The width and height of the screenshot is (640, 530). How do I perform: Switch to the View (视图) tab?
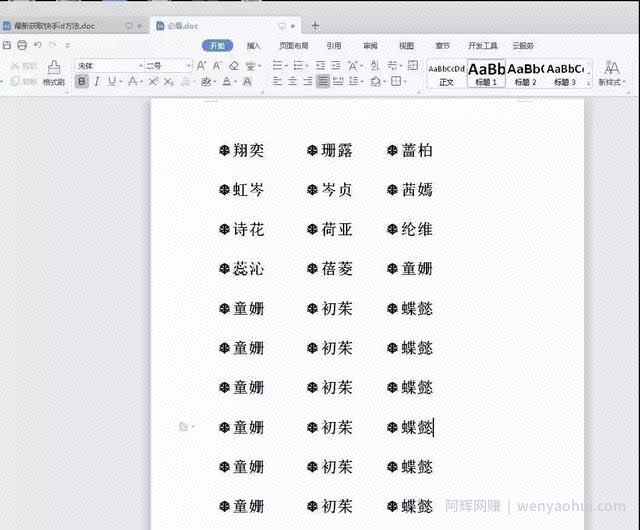pyautogui.click(x=406, y=46)
